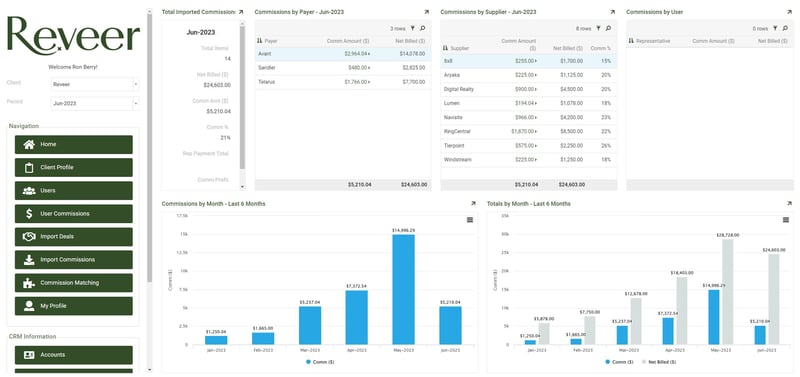The image size is (800, 377).
Task: Click the Reveer logo
Action: (73, 36)
